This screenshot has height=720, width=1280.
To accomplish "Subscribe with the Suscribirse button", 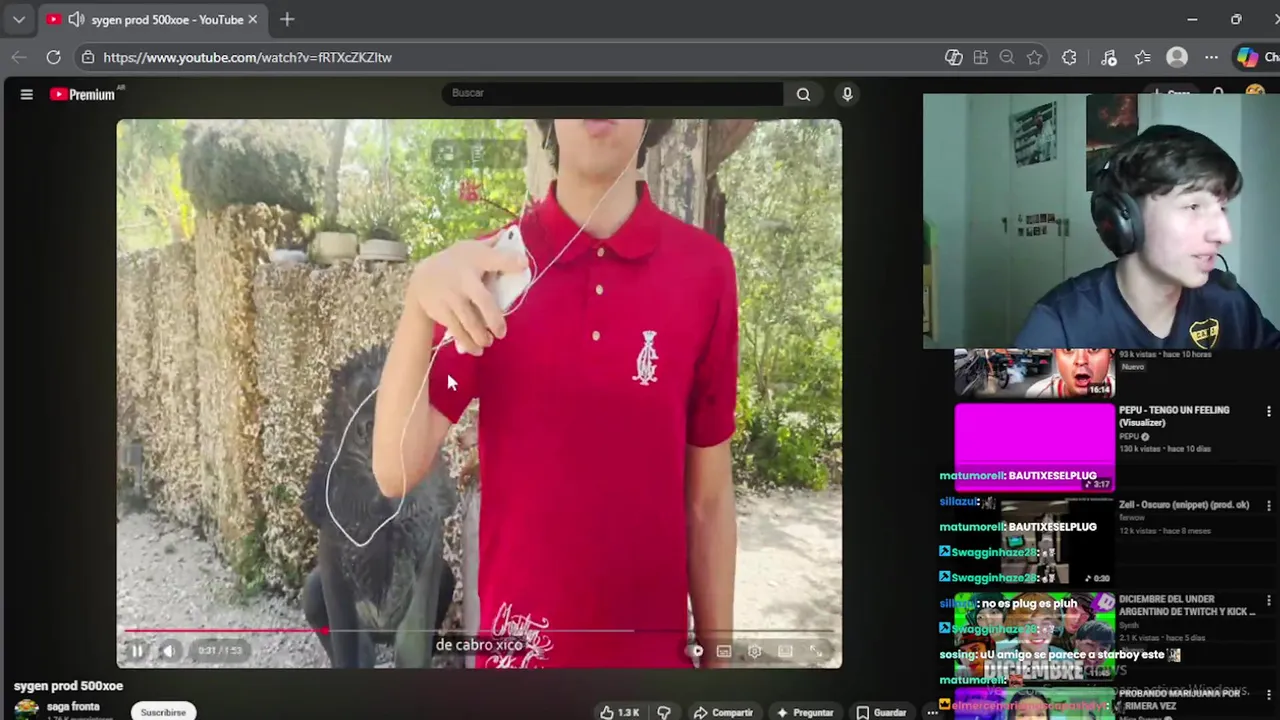I will [x=163, y=712].
